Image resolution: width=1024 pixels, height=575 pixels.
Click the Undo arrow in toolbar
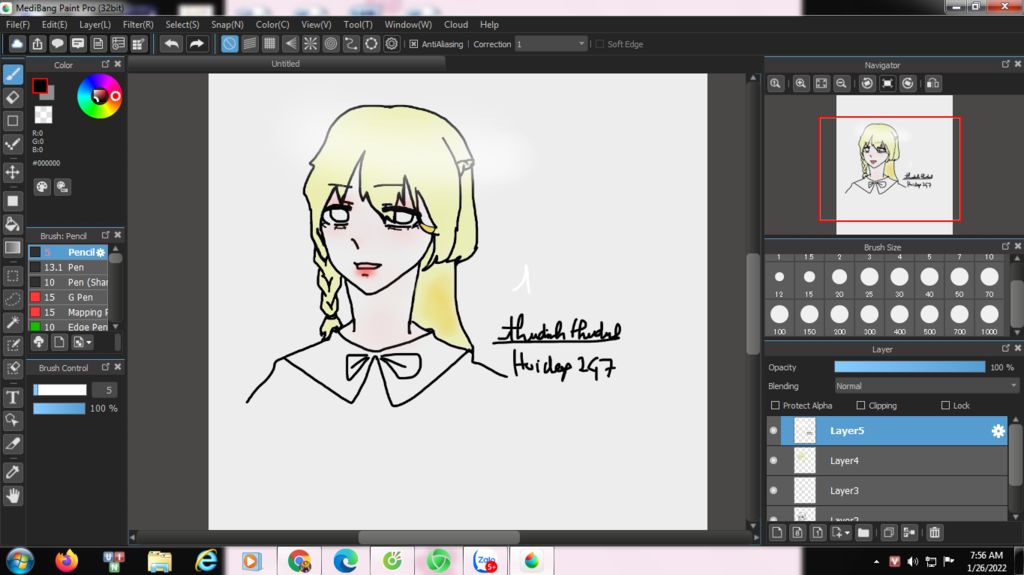click(x=172, y=44)
